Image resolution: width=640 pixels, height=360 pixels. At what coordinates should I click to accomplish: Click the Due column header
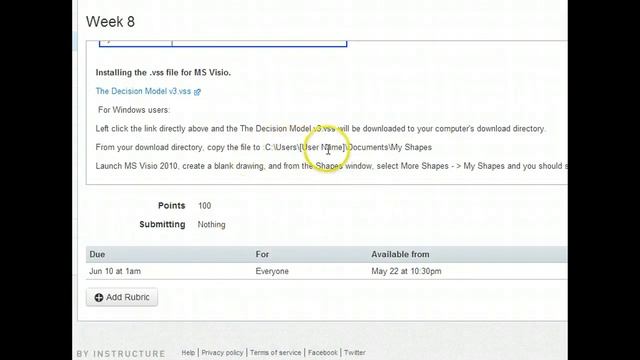(x=97, y=254)
